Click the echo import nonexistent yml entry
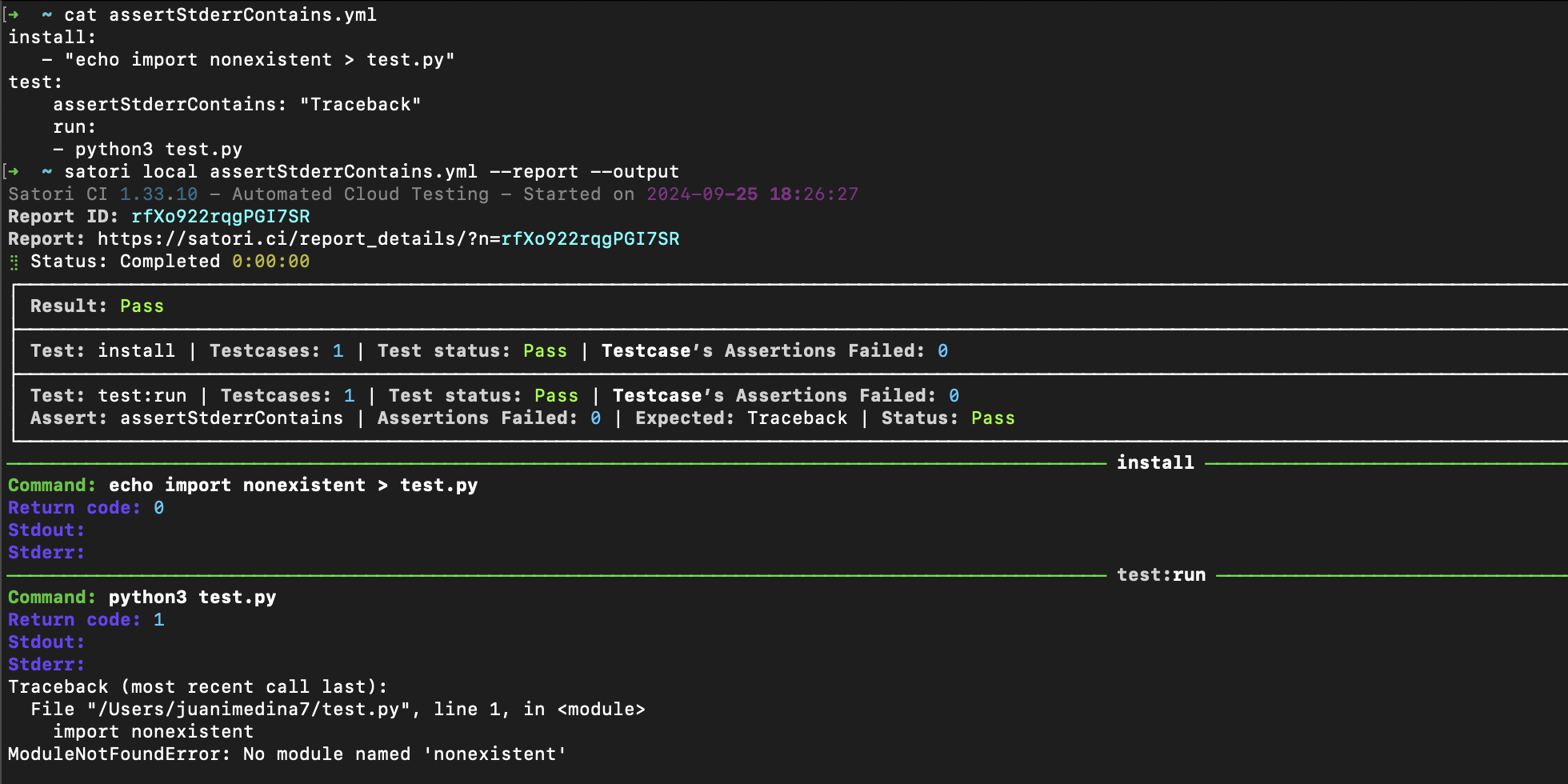Image resolution: width=1568 pixels, height=784 pixels. click(x=249, y=60)
